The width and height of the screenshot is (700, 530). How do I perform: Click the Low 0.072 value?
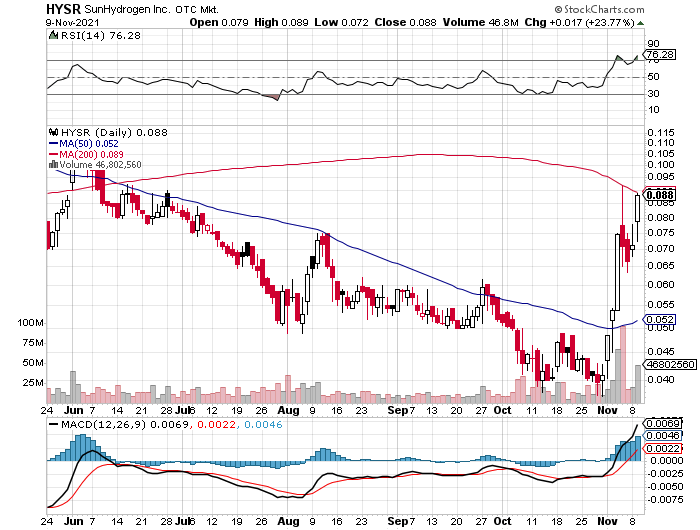pyautogui.click(x=342, y=22)
